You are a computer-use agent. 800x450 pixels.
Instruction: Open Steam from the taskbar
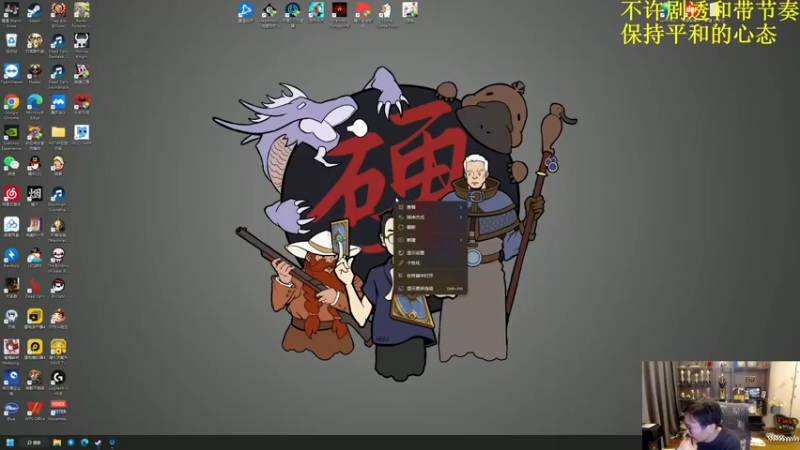click(x=98, y=442)
